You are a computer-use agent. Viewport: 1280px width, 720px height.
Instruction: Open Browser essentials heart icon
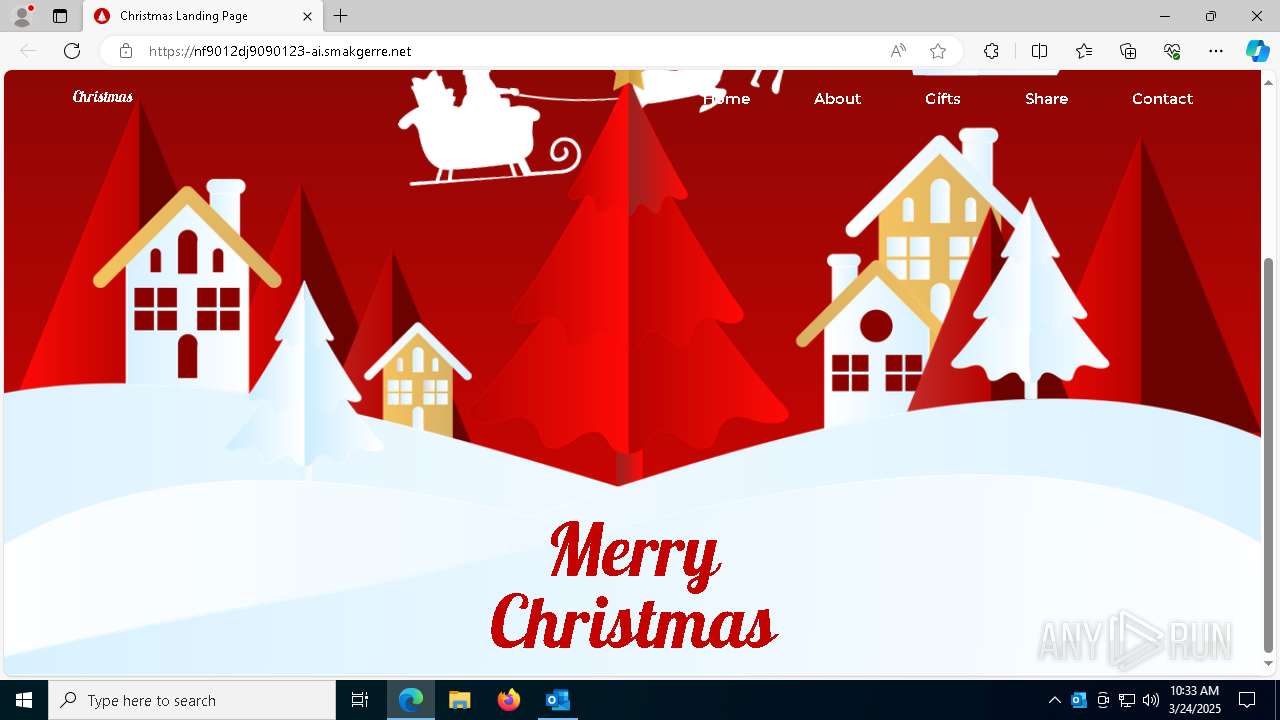[1172, 51]
